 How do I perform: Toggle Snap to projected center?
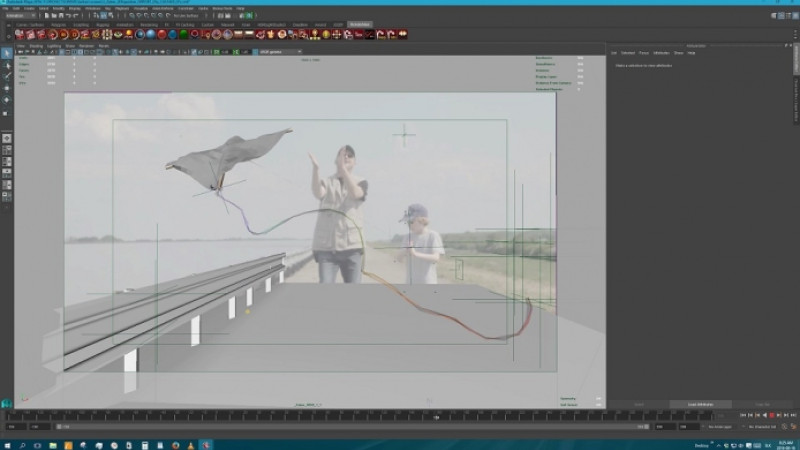point(153,16)
